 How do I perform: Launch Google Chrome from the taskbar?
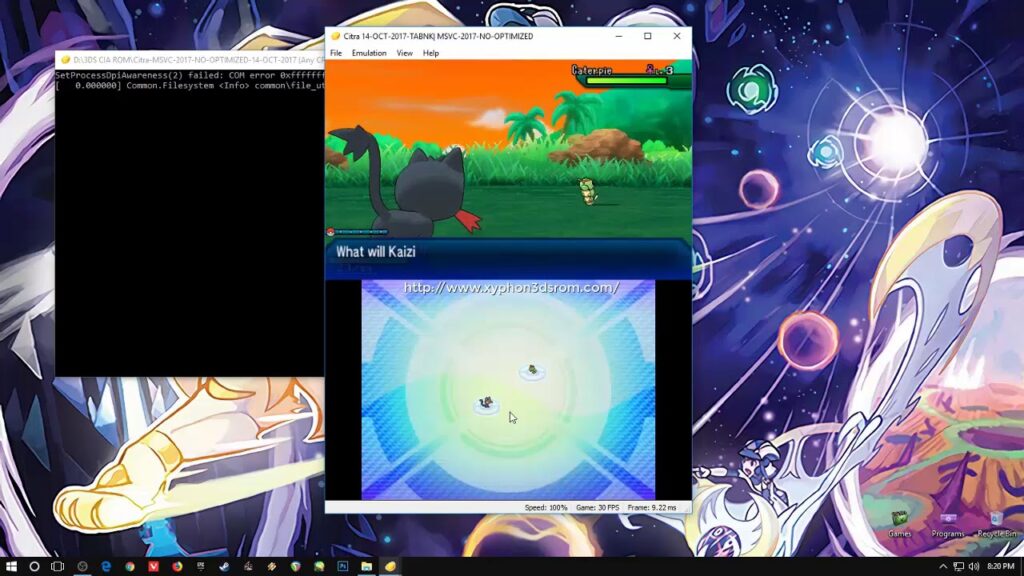129,566
